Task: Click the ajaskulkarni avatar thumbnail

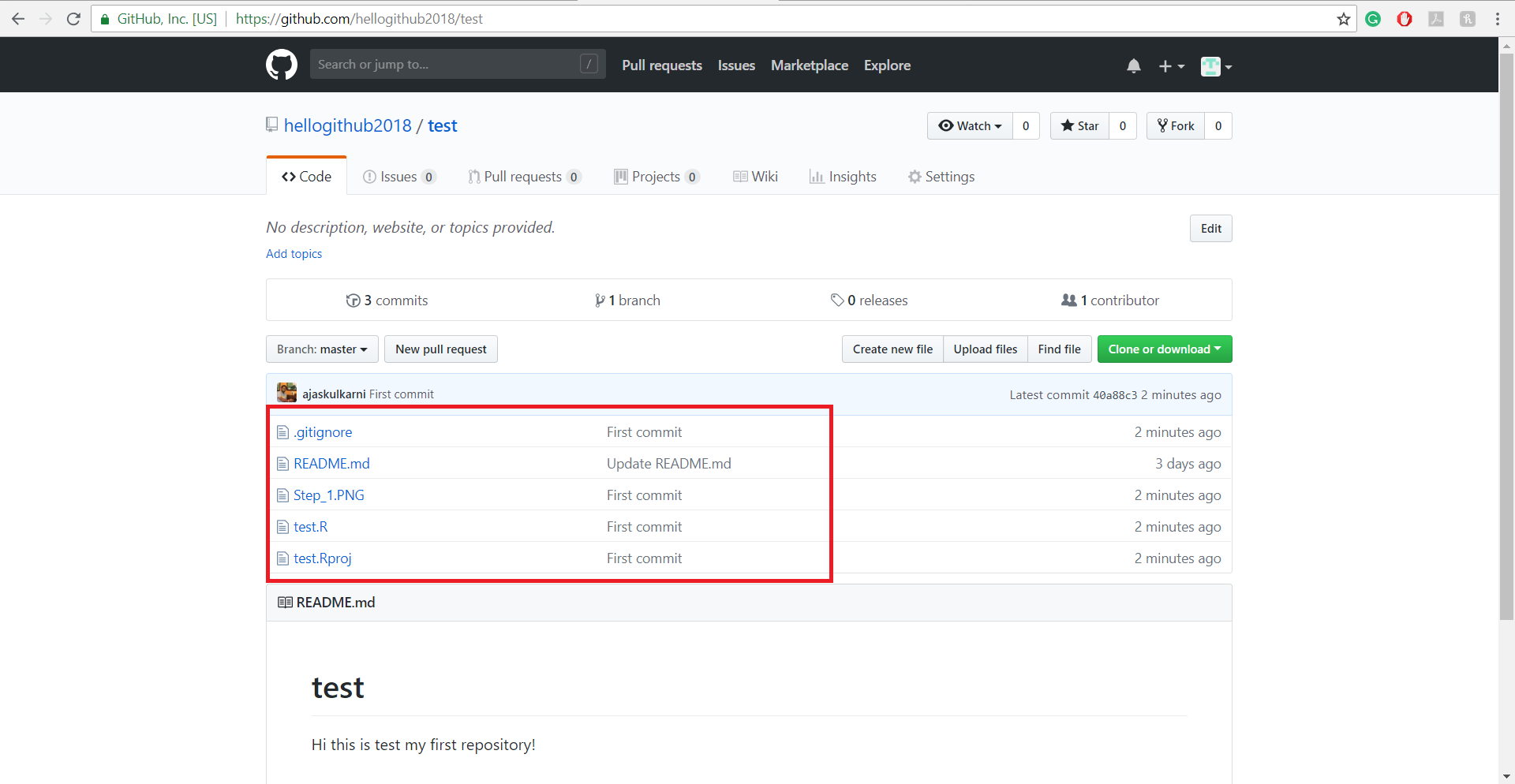Action: [x=286, y=393]
